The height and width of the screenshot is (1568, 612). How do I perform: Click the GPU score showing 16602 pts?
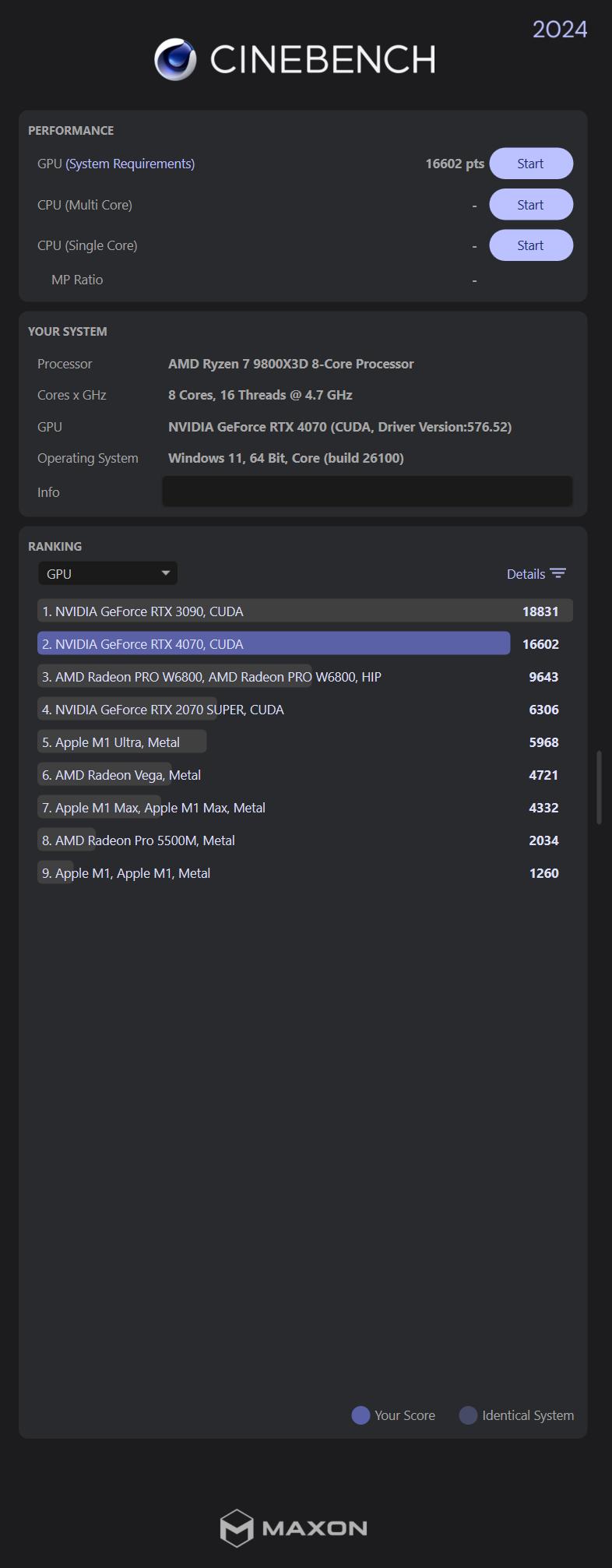coord(454,164)
